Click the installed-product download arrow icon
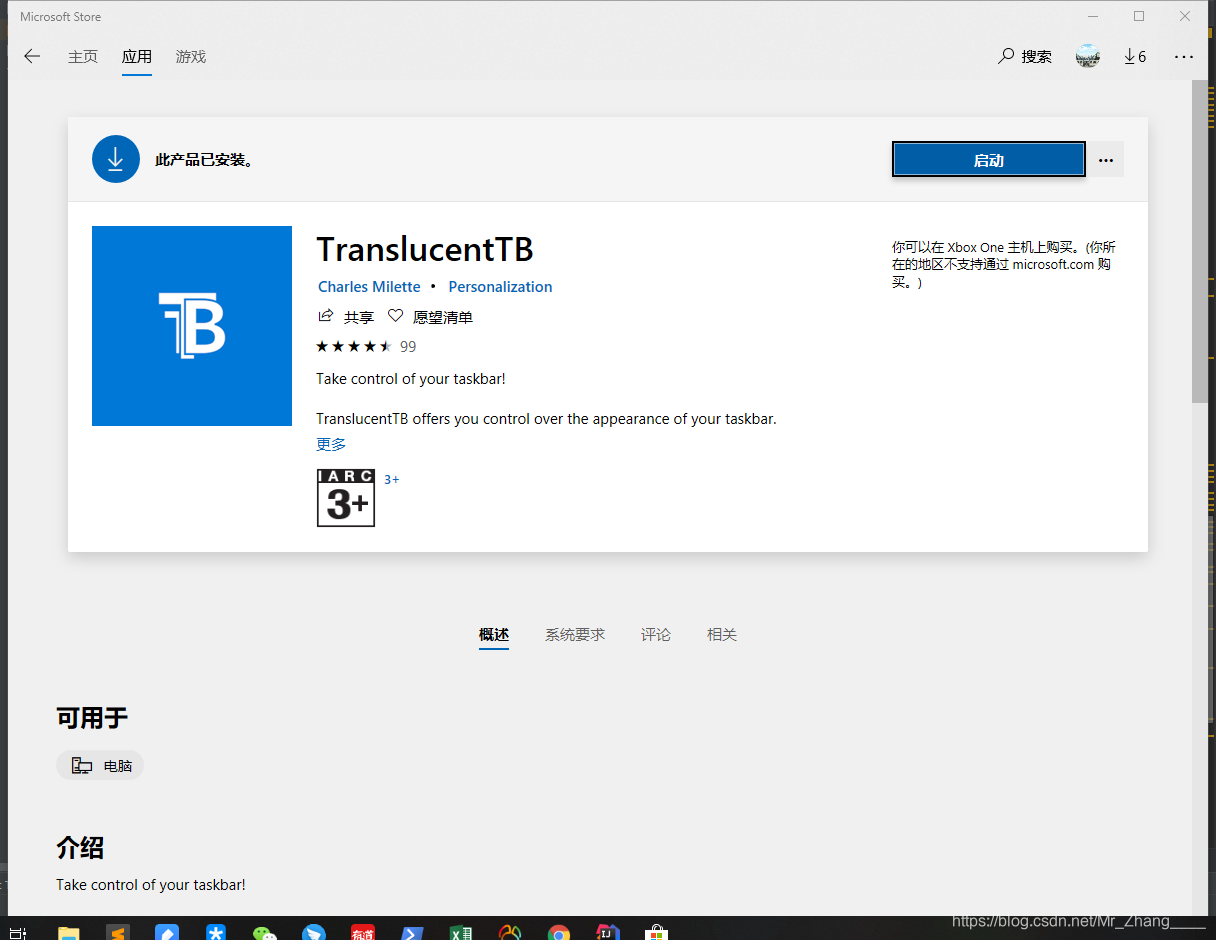This screenshot has height=940, width=1216. (115, 158)
